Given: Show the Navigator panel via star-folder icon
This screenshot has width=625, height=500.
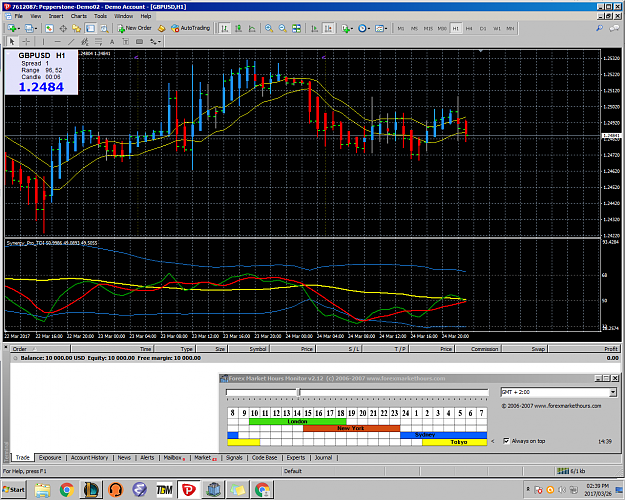Looking at the screenshot, I should (76, 28).
